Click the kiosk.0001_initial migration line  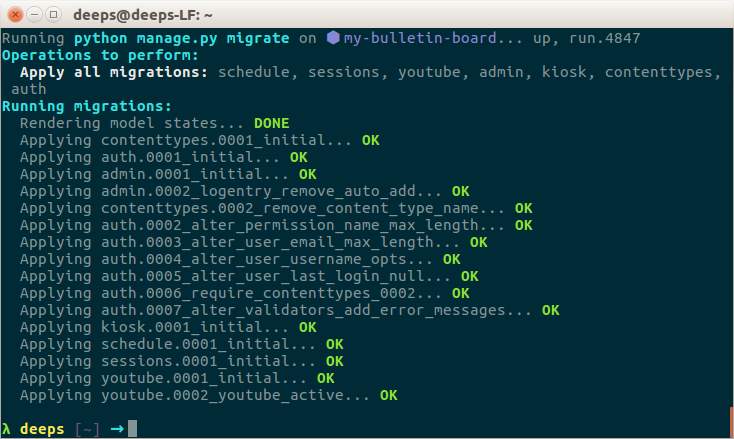168,327
